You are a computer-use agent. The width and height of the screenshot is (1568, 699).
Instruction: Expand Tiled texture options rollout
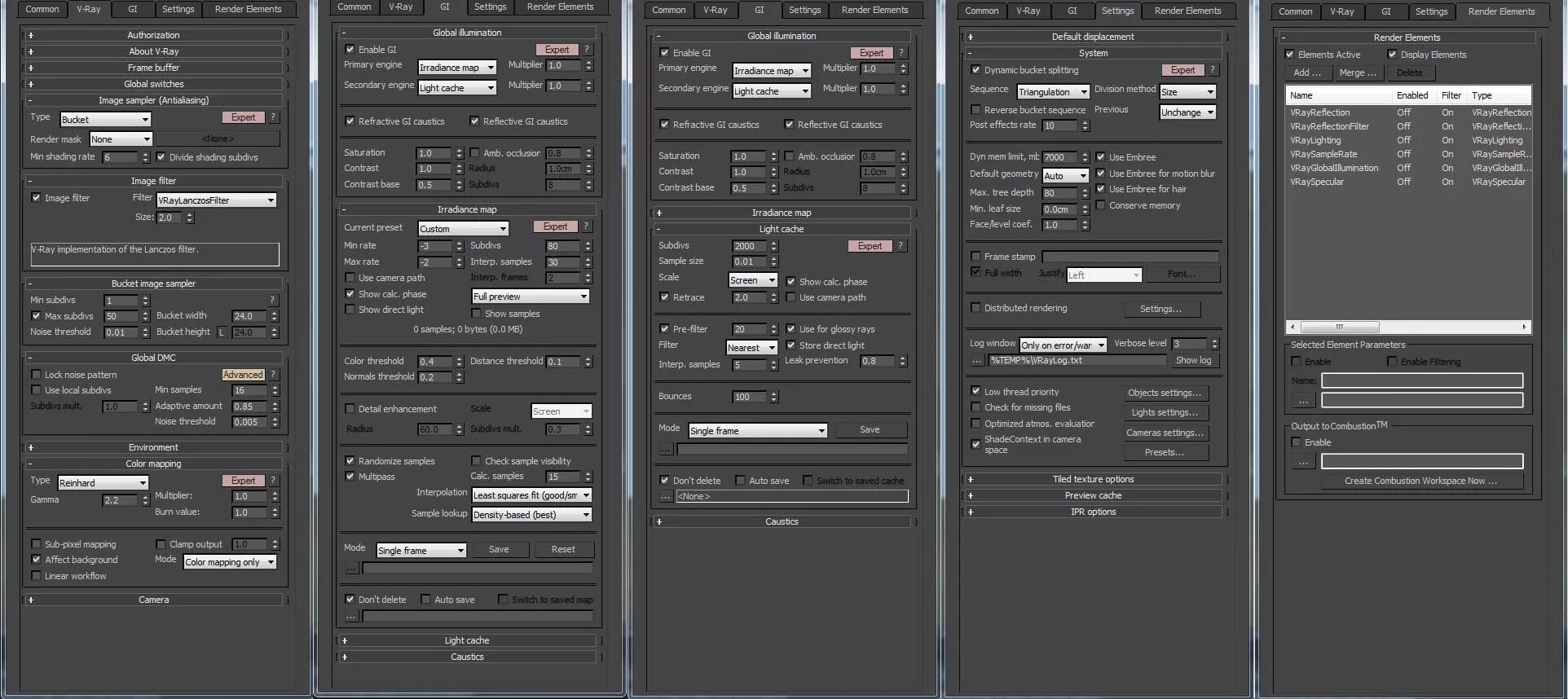[1092, 479]
